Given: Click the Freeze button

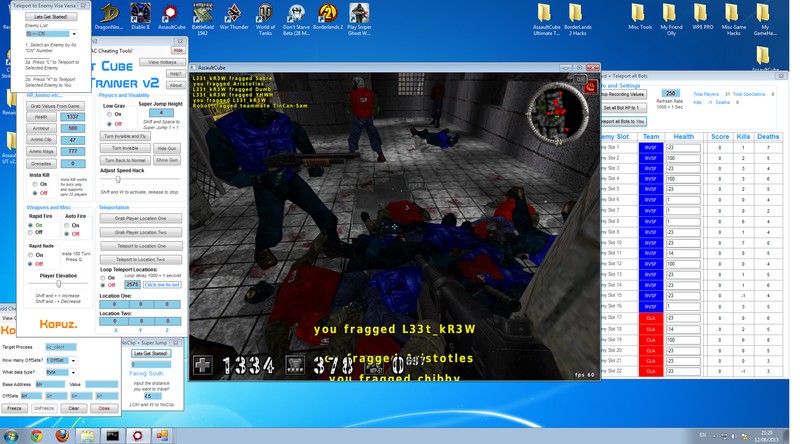Looking at the screenshot, I should 14,408.
